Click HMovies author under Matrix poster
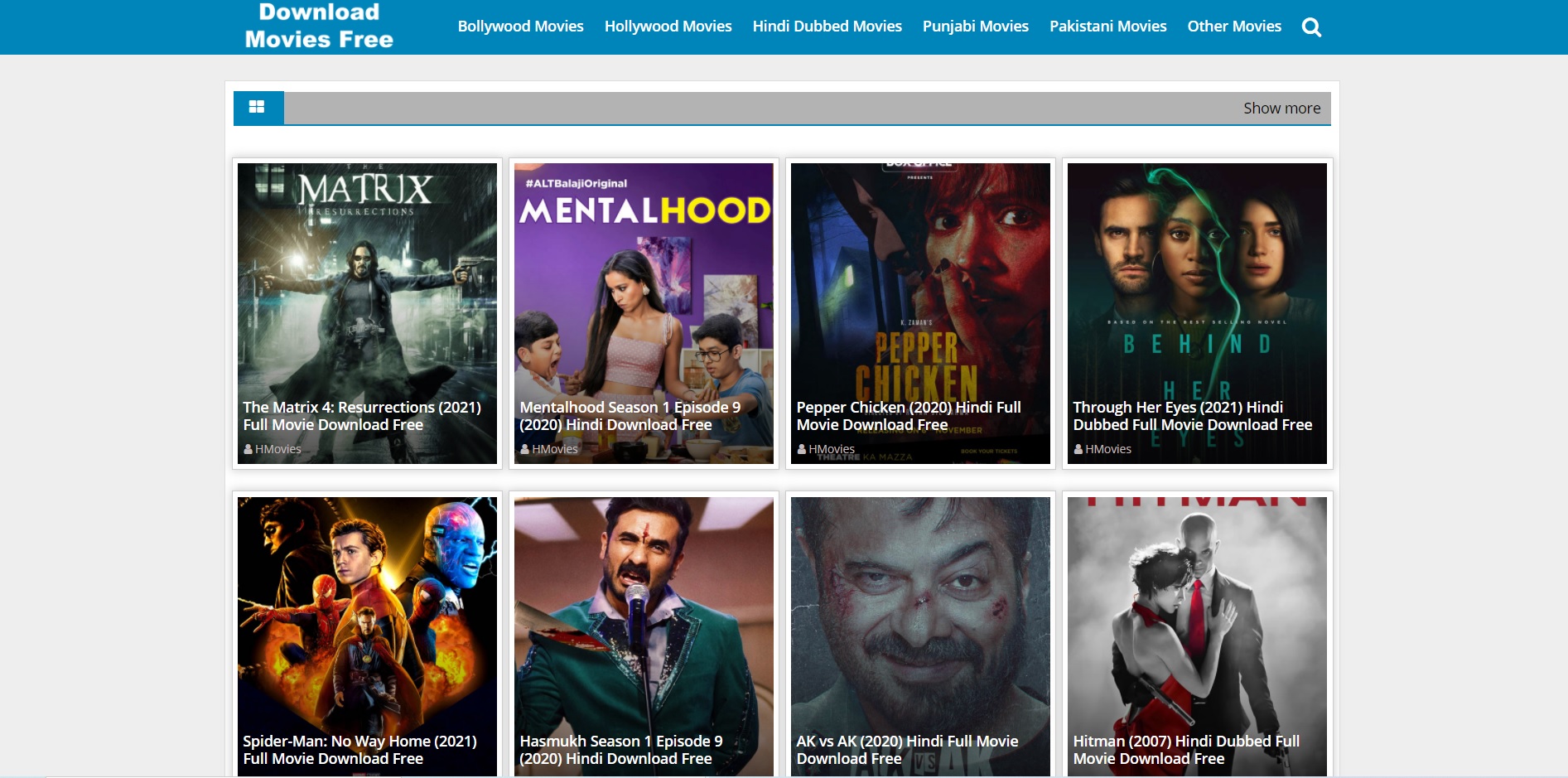This screenshot has width=1568, height=778. coord(277,449)
